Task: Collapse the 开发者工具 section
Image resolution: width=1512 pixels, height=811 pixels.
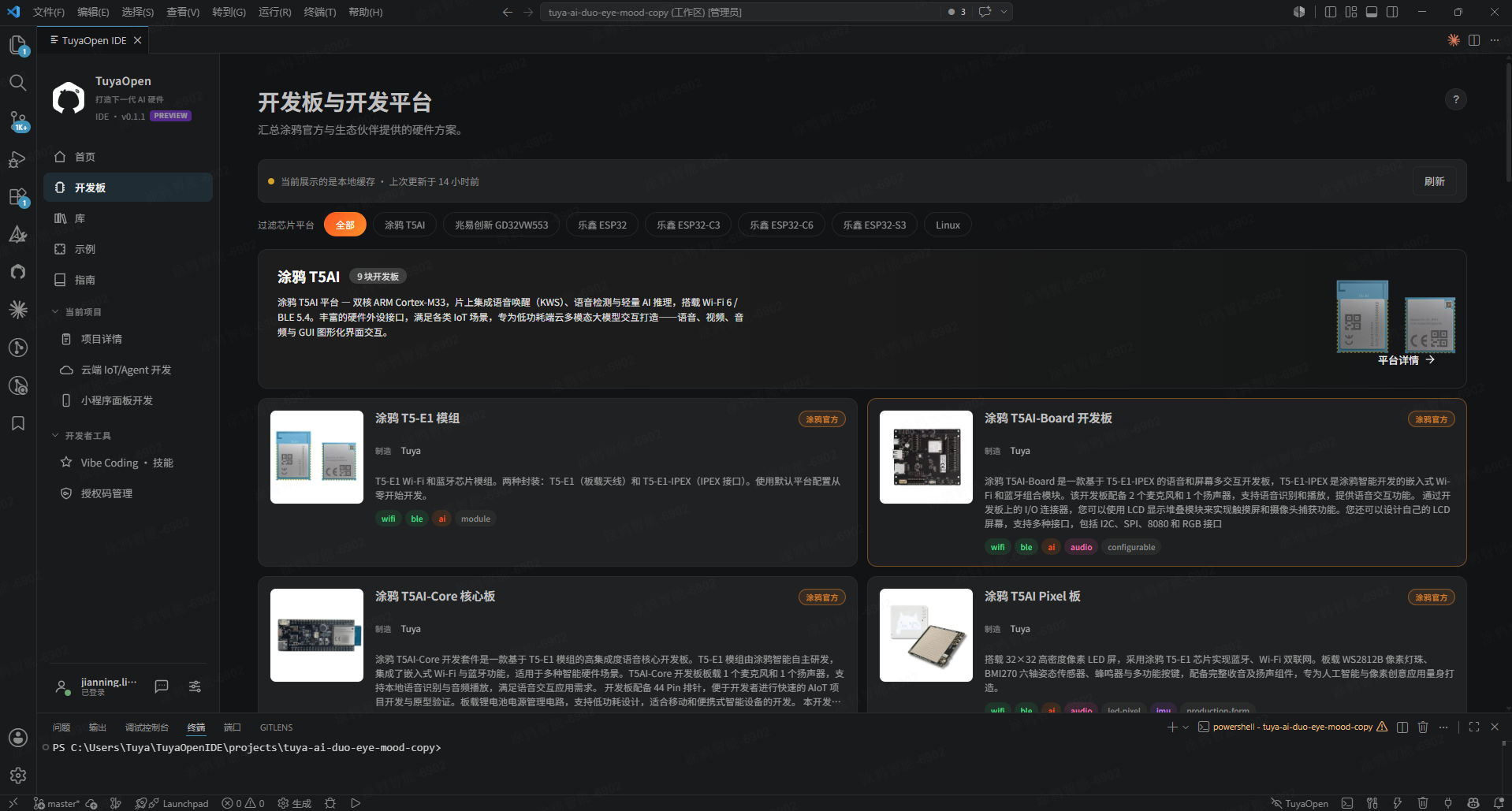Action: [x=82, y=436]
